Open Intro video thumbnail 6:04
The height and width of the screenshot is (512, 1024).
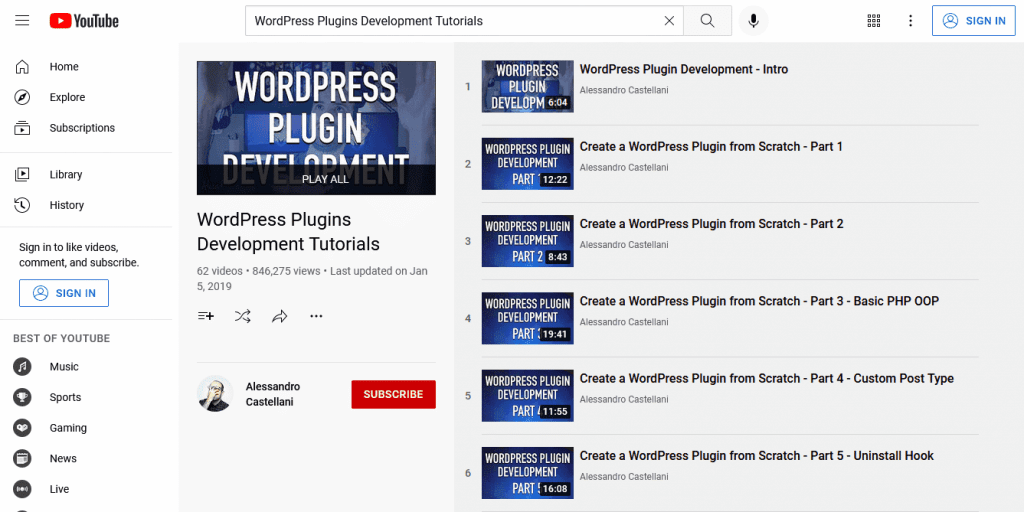528,86
